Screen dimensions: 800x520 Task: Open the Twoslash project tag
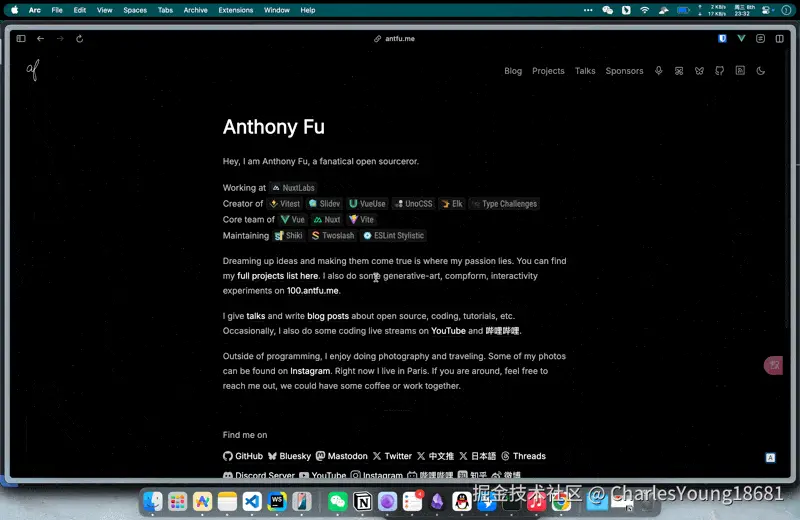(x=333, y=235)
